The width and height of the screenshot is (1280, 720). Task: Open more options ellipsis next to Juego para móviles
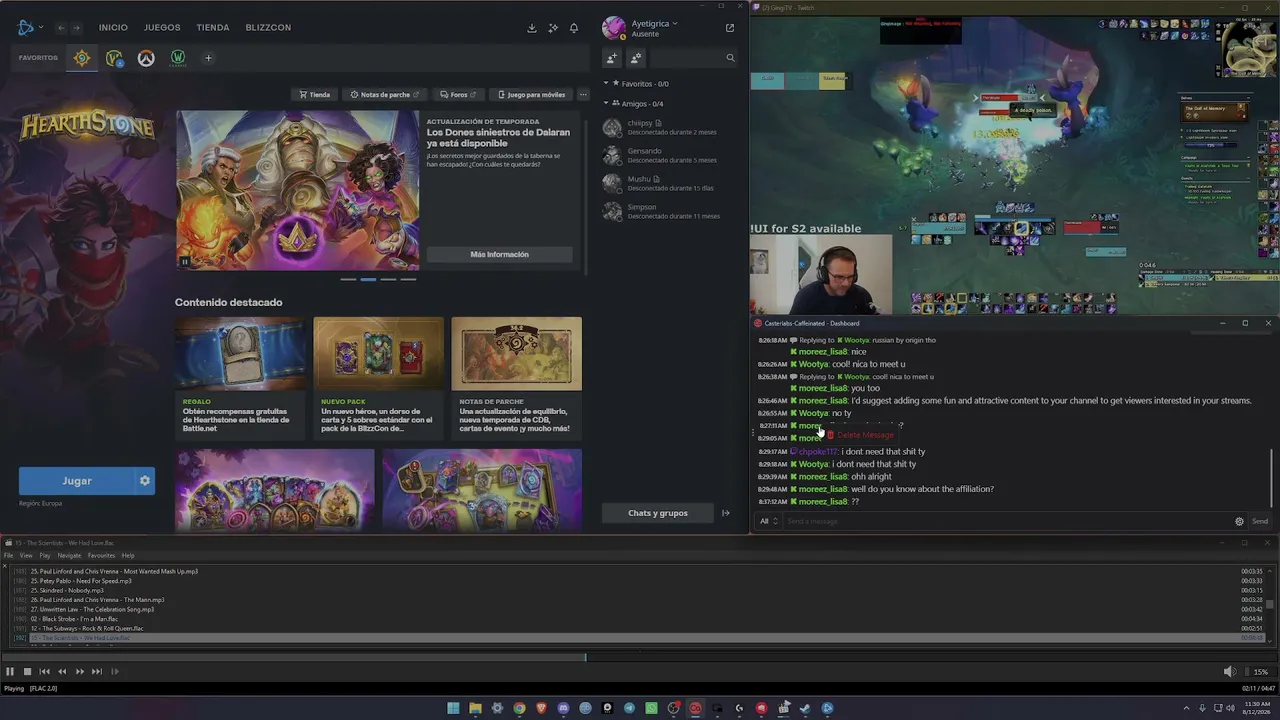583,95
